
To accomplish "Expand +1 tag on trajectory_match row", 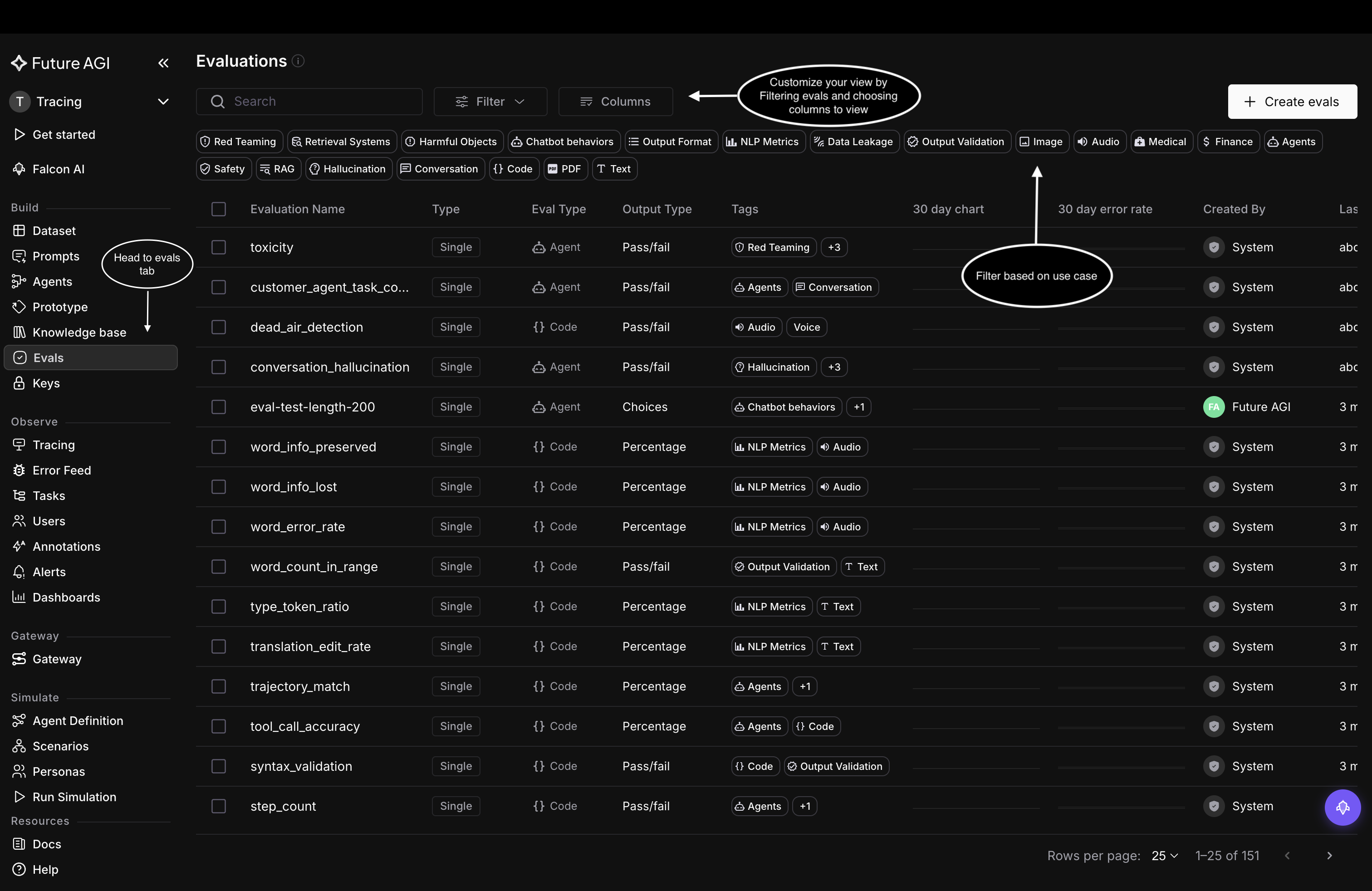I will pos(805,686).
